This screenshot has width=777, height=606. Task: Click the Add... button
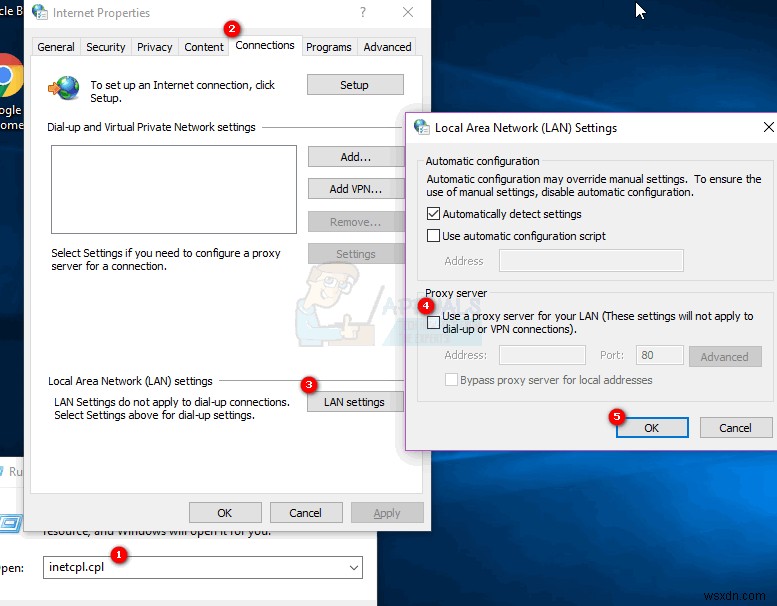point(355,157)
